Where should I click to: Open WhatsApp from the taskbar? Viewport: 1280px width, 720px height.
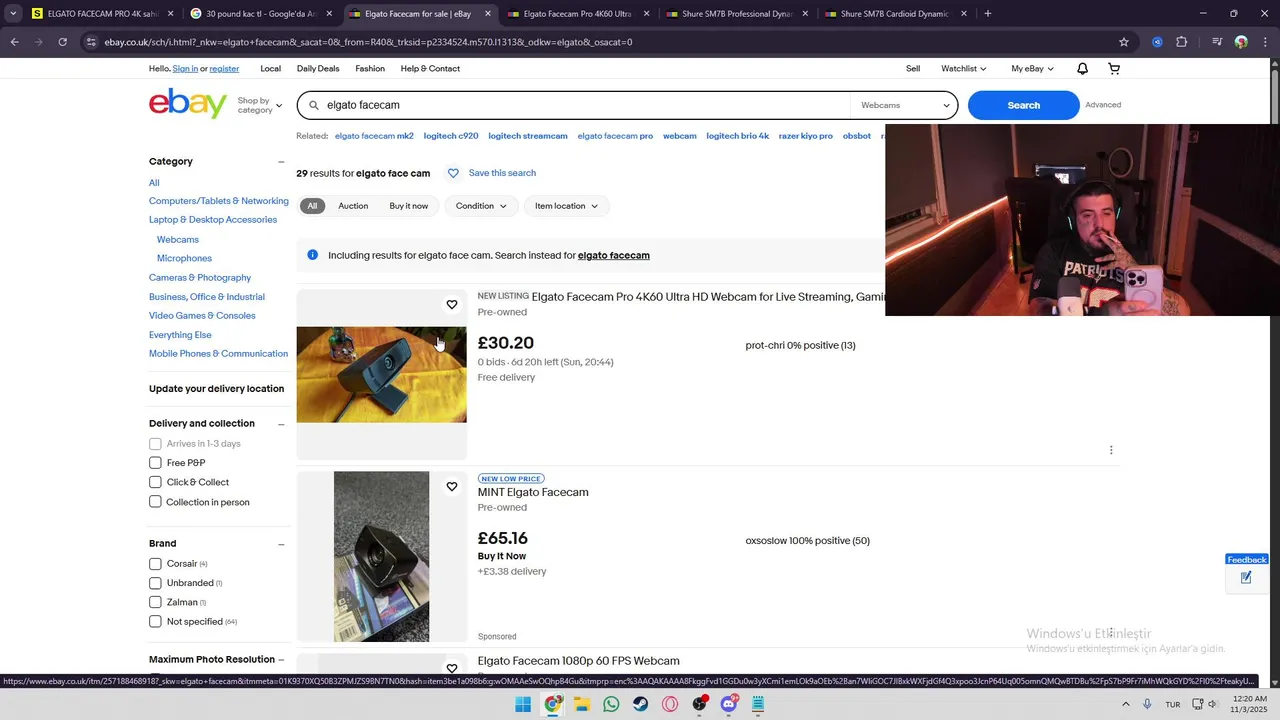tap(611, 704)
